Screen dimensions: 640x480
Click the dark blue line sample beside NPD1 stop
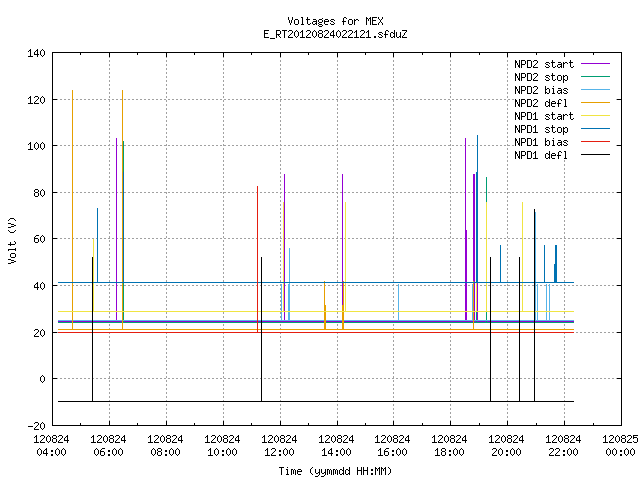point(595,129)
